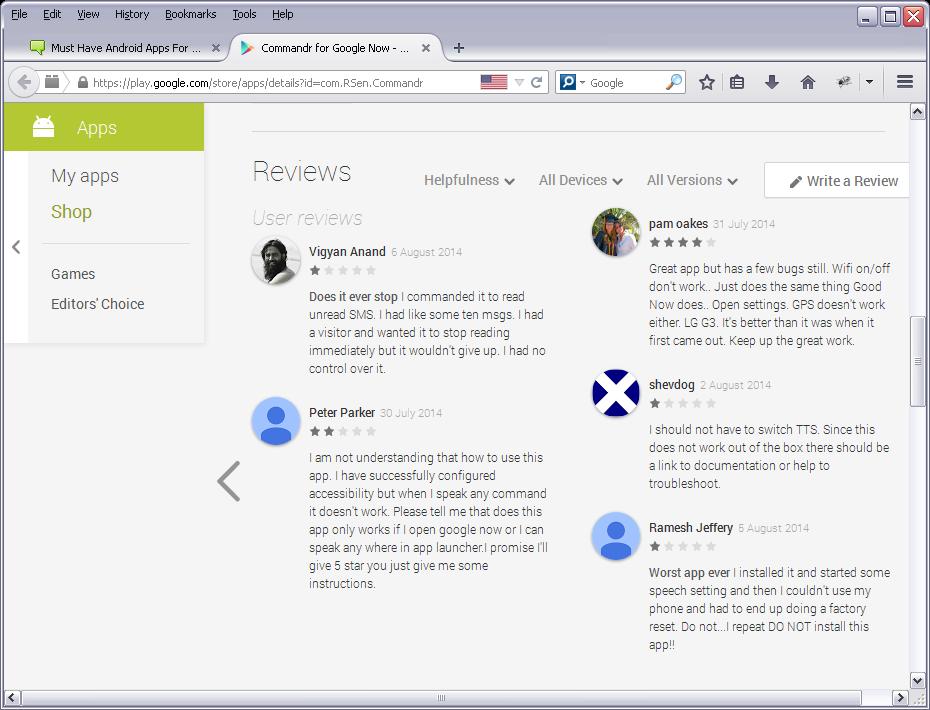Click Vigyan Anand's profile photo
This screenshot has width=930, height=710.
pyautogui.click(x=275, y=262)
